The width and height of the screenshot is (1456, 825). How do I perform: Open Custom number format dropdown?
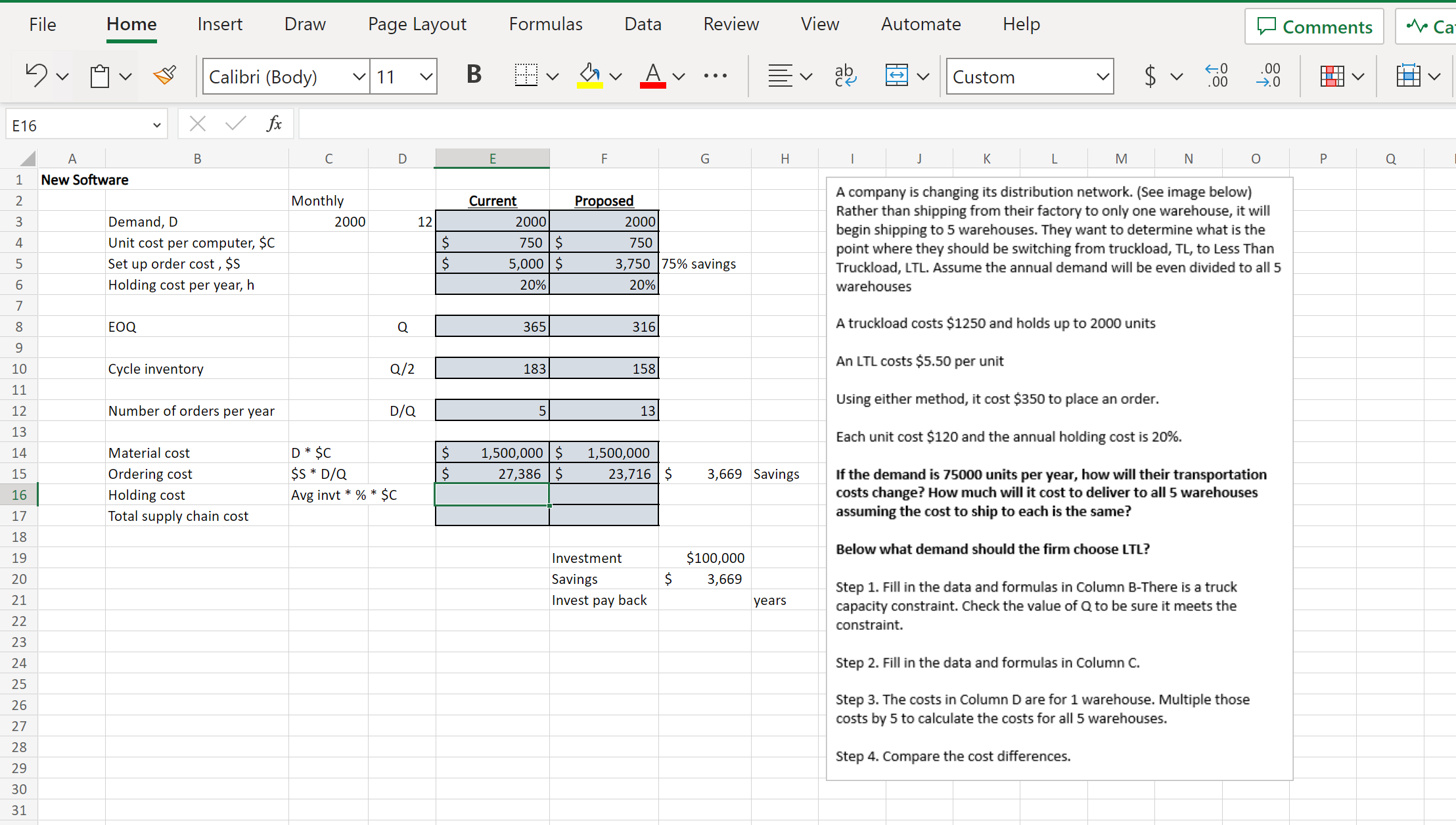click(x=1102, y=76)
